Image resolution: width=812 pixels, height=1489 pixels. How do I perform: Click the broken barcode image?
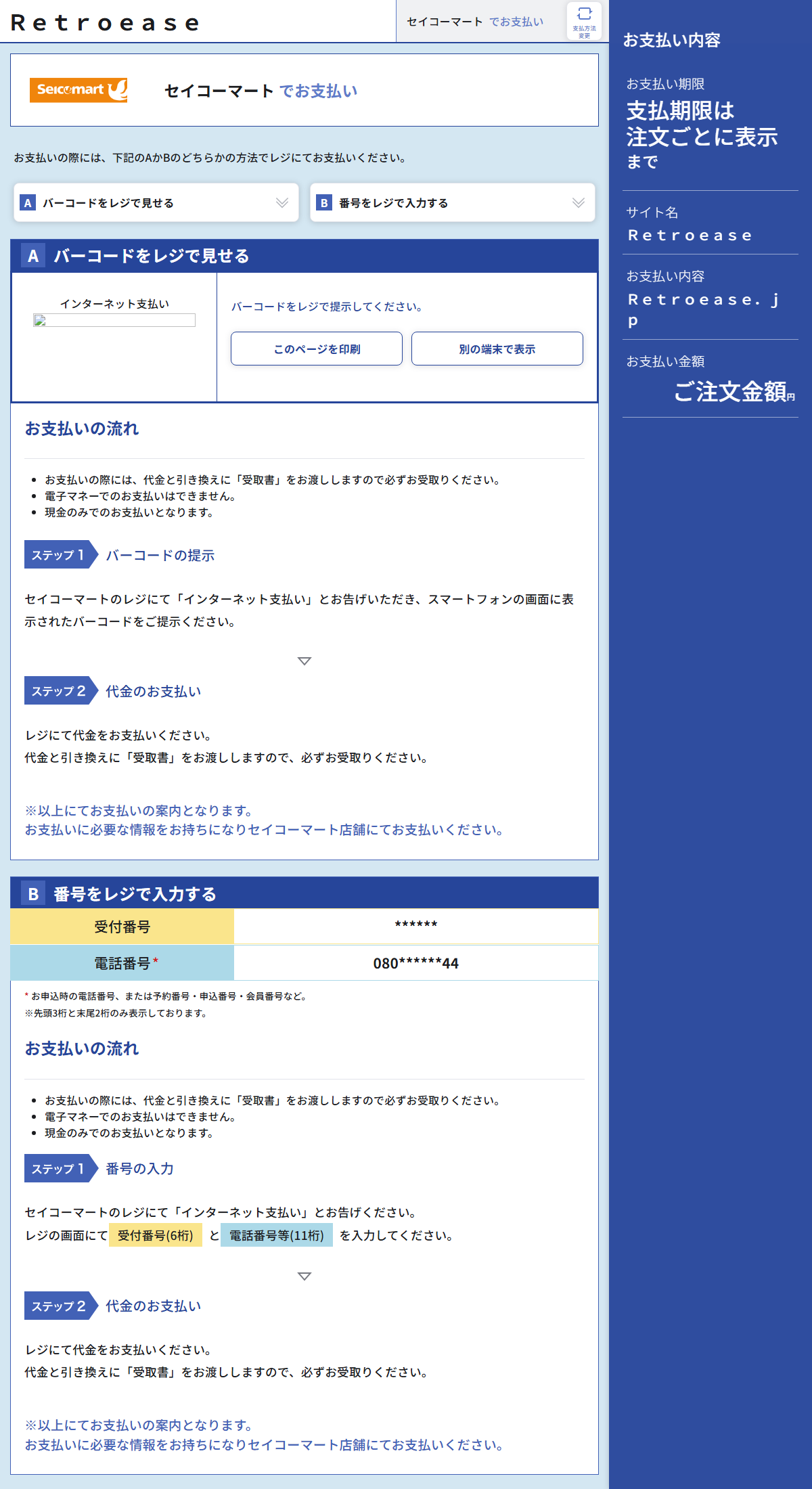(114, 320)
